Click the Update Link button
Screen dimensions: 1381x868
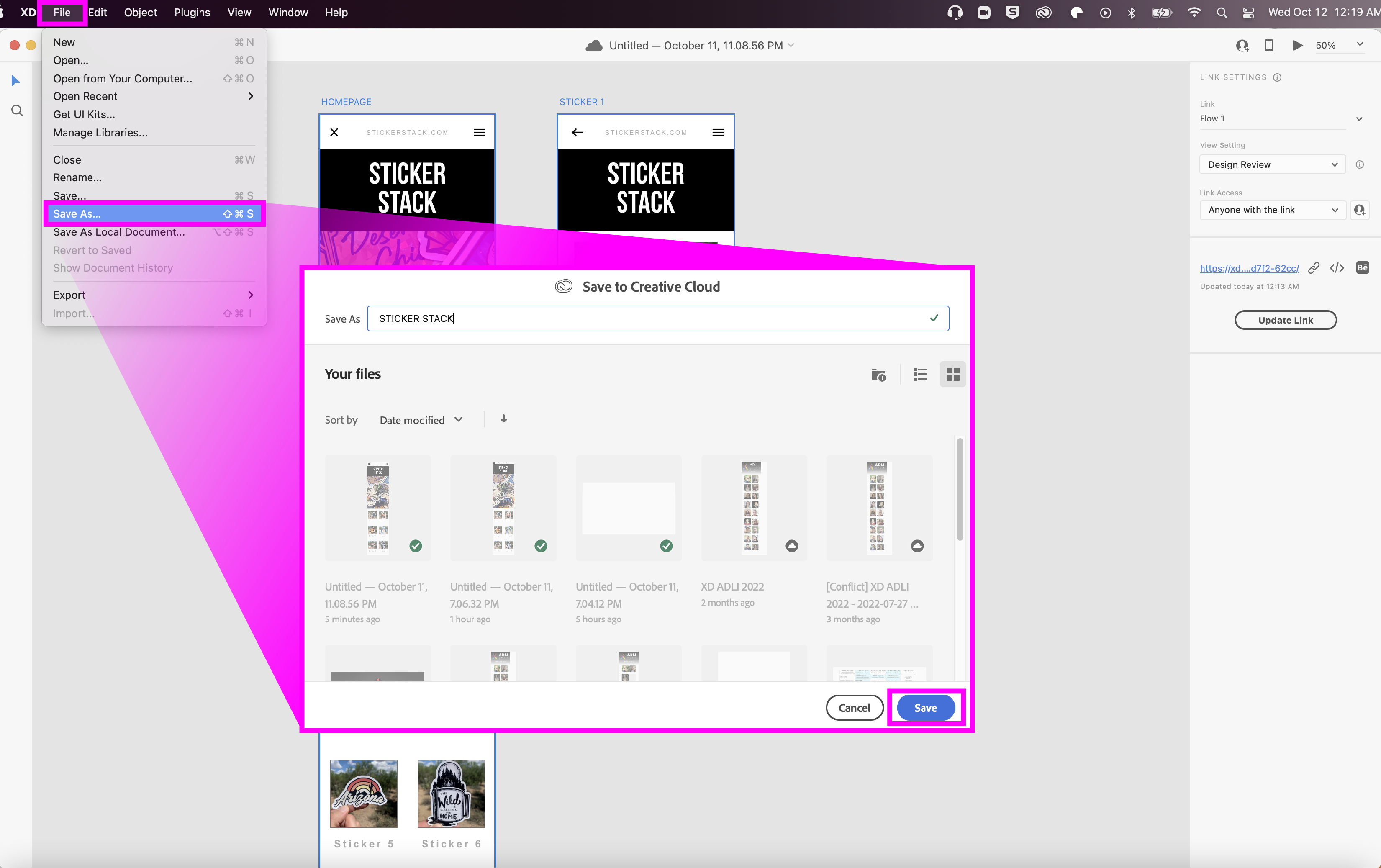[x=1285, y=320]
